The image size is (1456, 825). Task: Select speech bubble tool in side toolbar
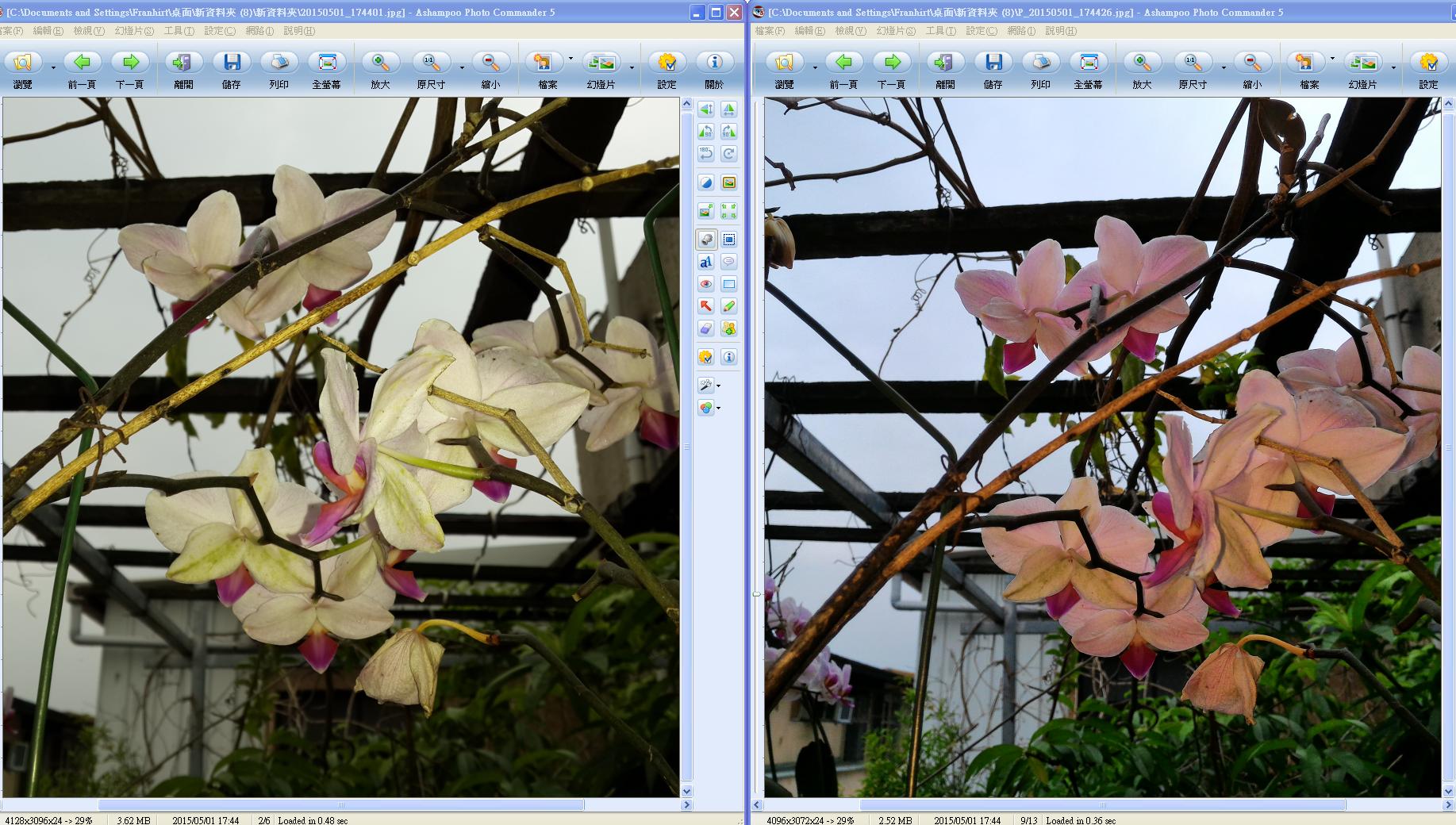(728, 262)
